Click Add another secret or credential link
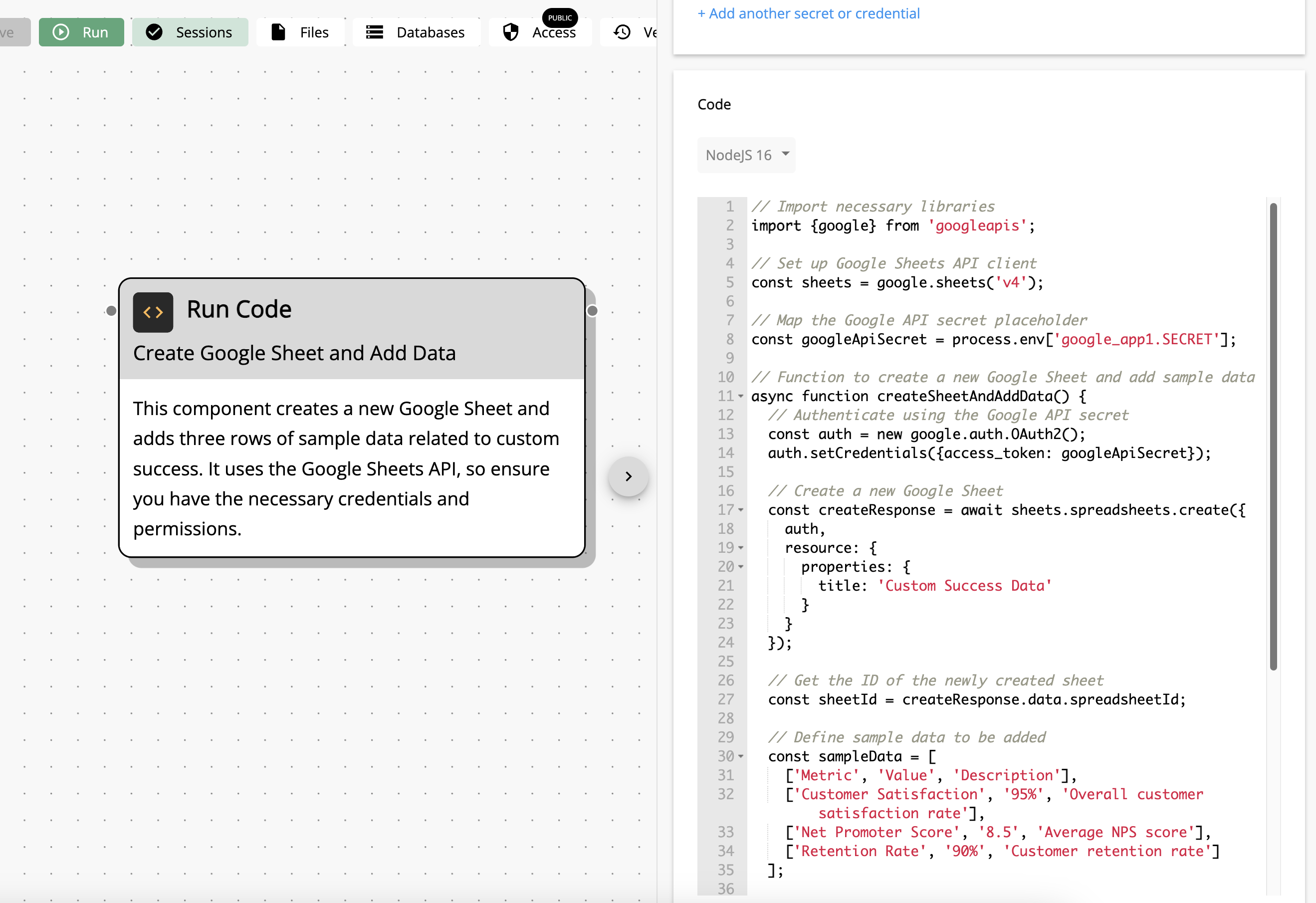The height and width of the screenshot is (903, 1316). pos(809,14)
